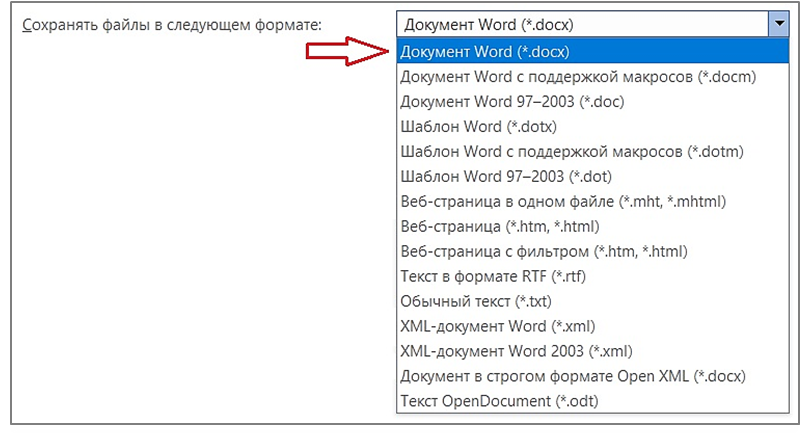The image size is (807, 442).
Task: Choose Документ в строгом формате Open XML
Action: (x=573, y=376)
